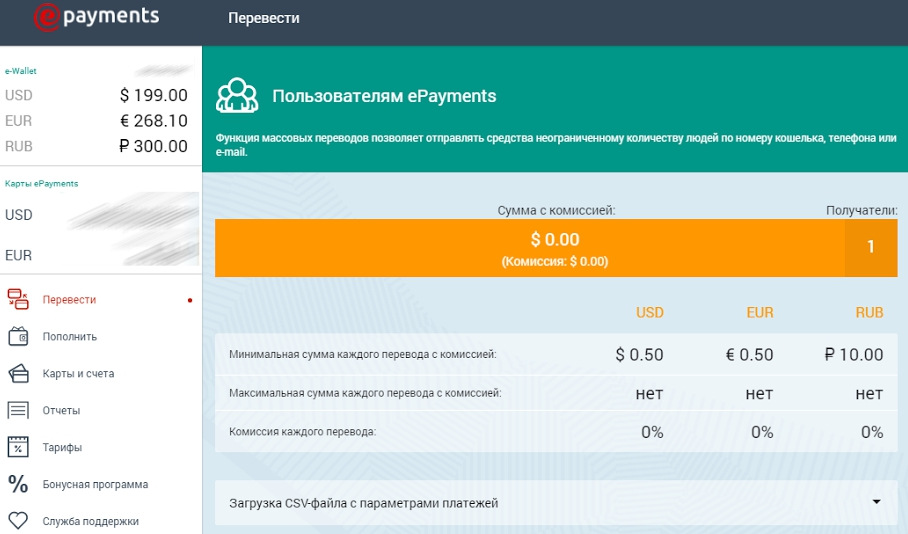Click the recipients count box showing 1
This screenshot has height=534, width=908.
[x=871, y=247]
